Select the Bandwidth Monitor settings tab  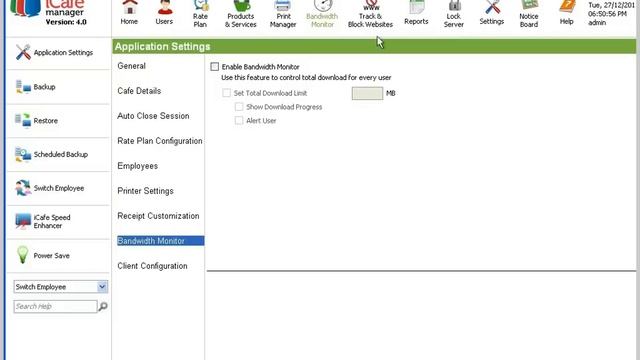point(160,241)
